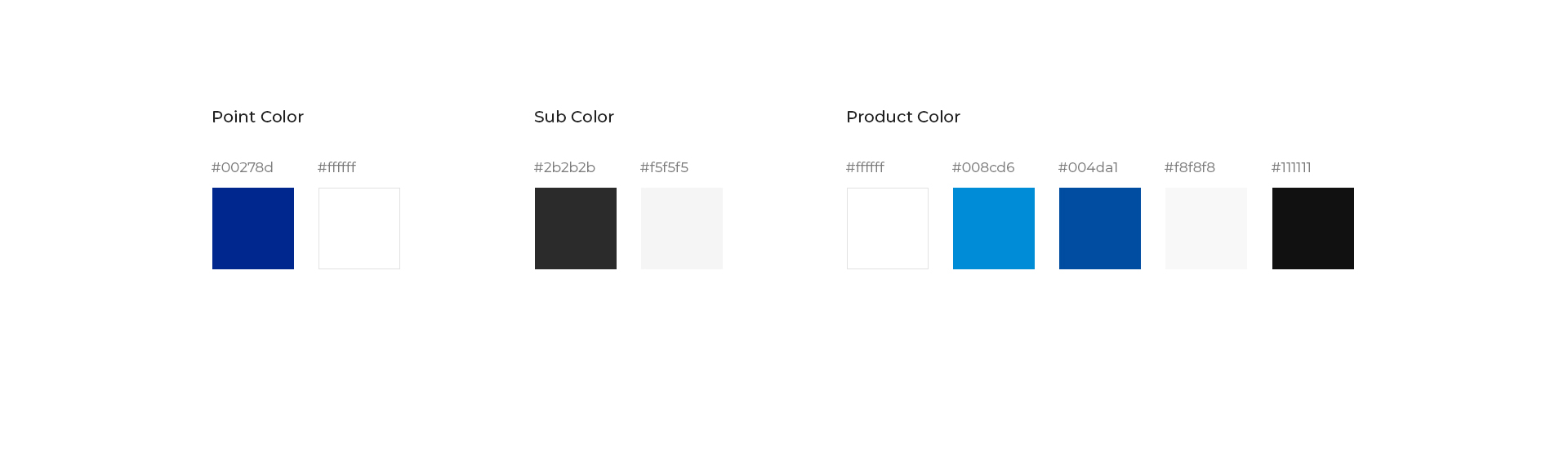
Task: Select the #004da1 hex code label
Action: coord(1088,167)
